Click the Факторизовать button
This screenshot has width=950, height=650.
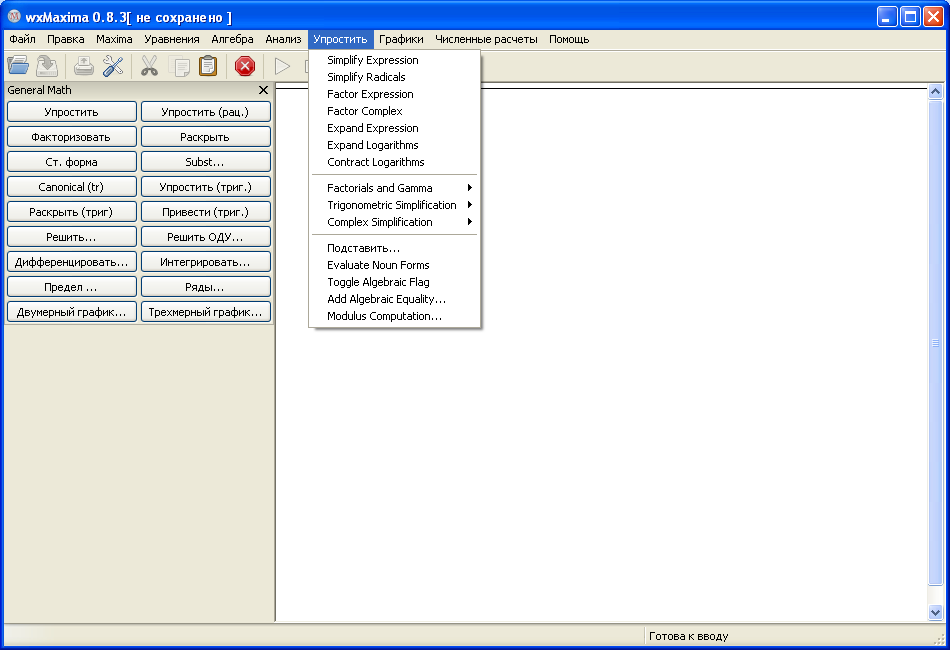[71, 137]
